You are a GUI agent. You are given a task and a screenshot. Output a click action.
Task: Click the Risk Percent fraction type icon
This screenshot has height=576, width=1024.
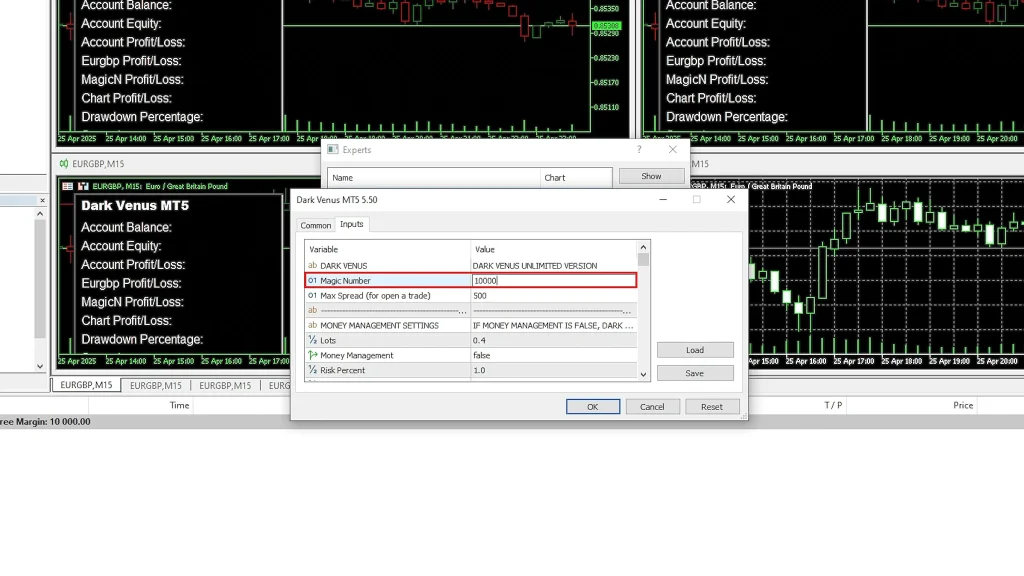[312, 370]
